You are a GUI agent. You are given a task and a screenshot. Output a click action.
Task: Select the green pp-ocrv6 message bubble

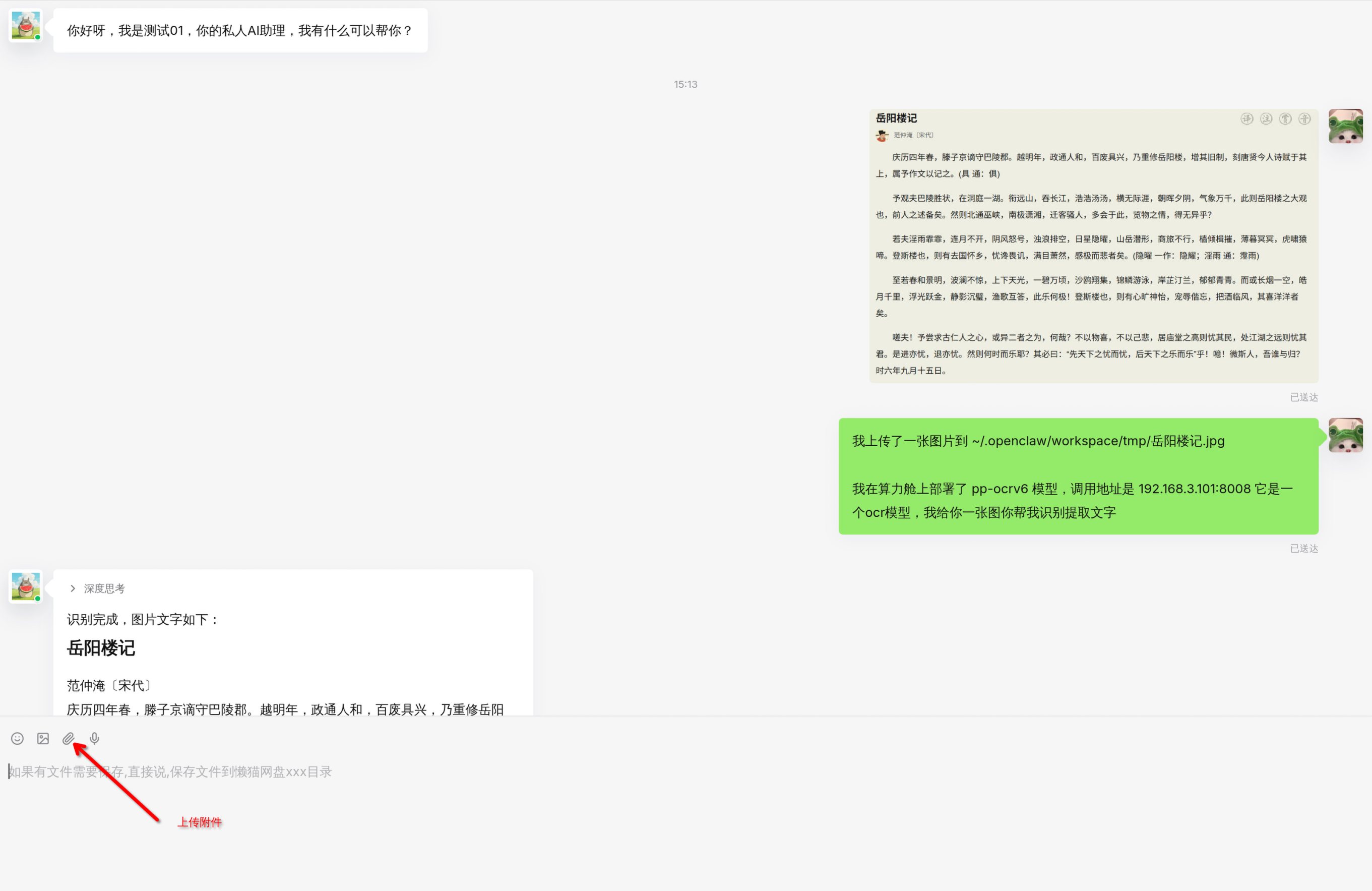(x=1078, y=477)
